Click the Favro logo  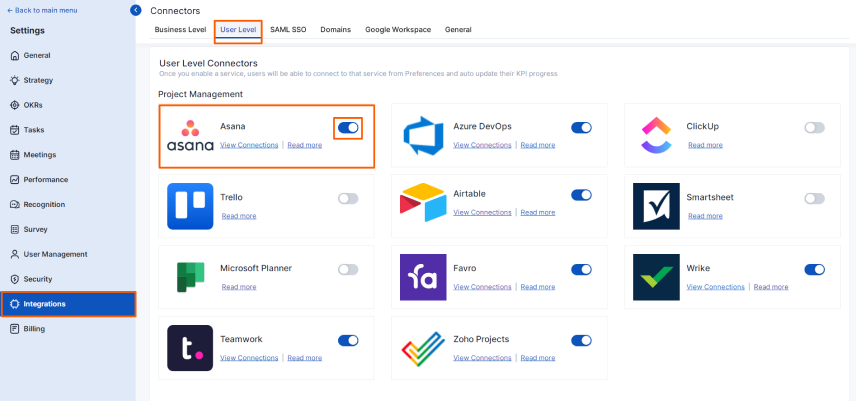pyautogui.click(x=423, y=277)
